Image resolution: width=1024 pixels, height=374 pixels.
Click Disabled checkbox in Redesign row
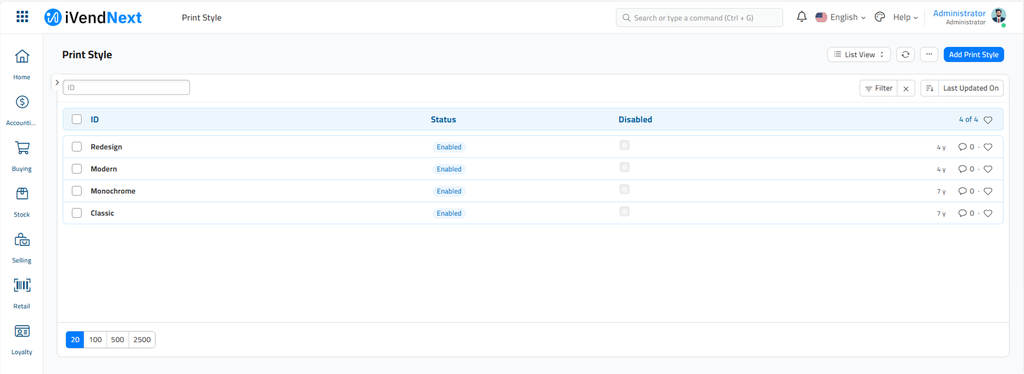[x=624, y=145]
